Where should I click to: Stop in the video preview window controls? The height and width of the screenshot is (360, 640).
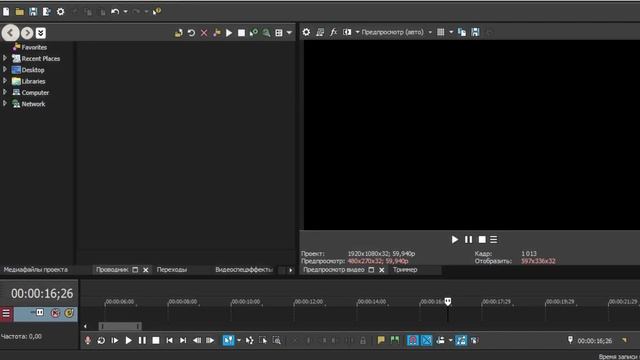[482, 240]
